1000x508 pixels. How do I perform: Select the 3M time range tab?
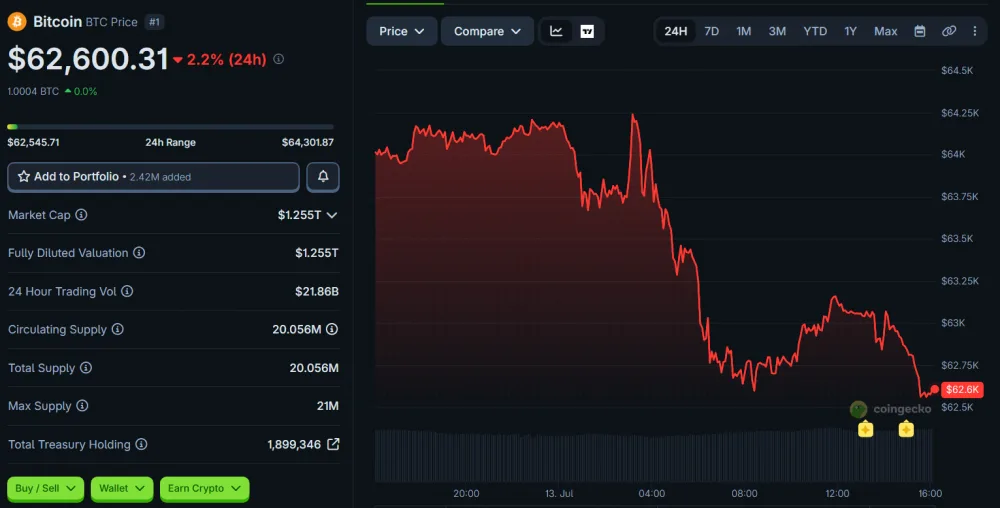(x=777, y=31)
